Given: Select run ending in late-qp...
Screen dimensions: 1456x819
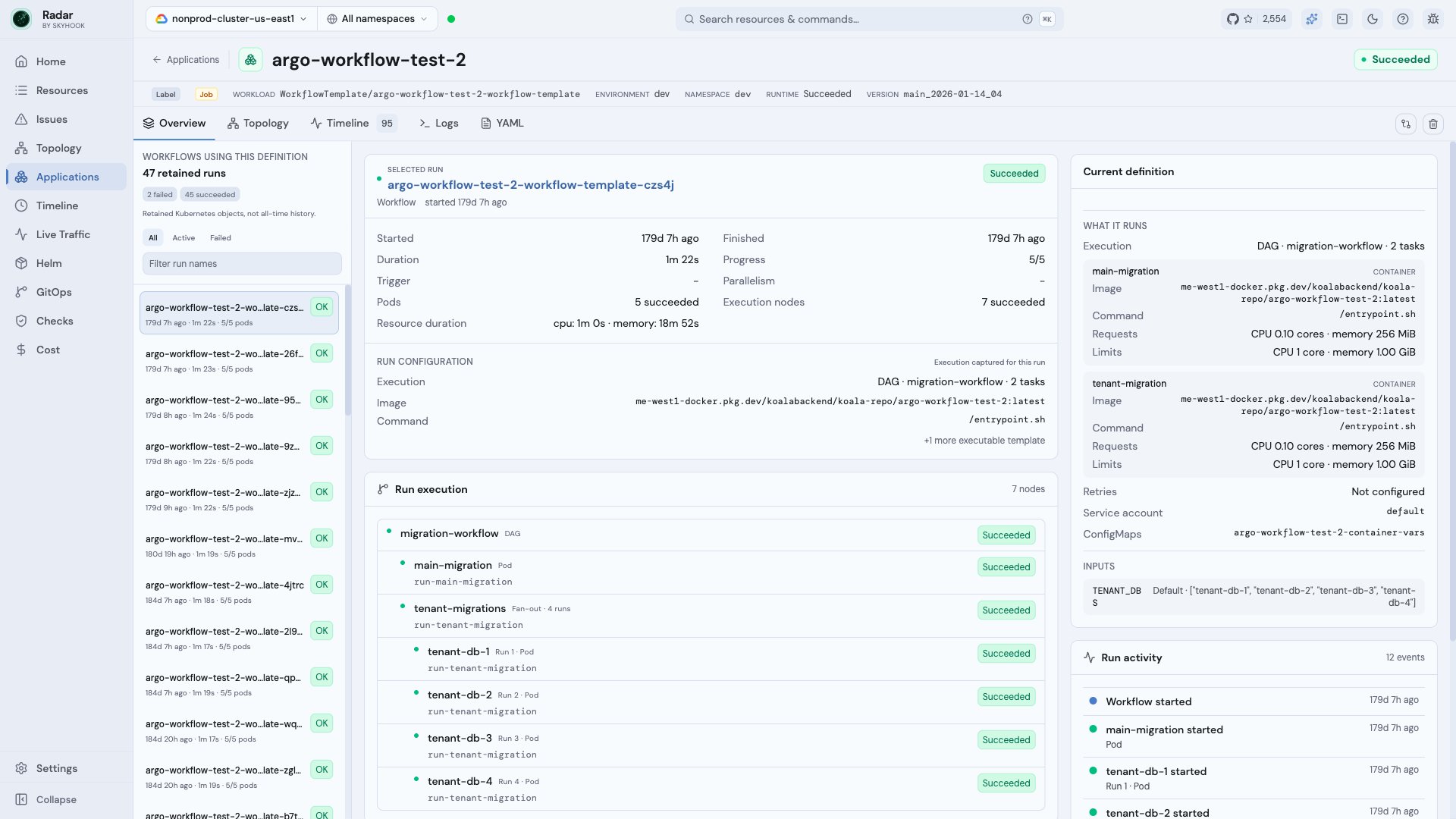Looking at the screenshot, I should pos(239,684).
